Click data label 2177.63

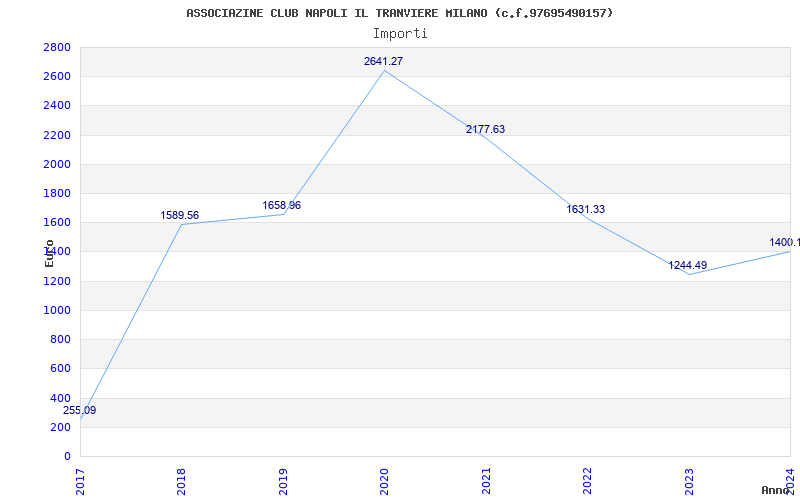(485, 129)
